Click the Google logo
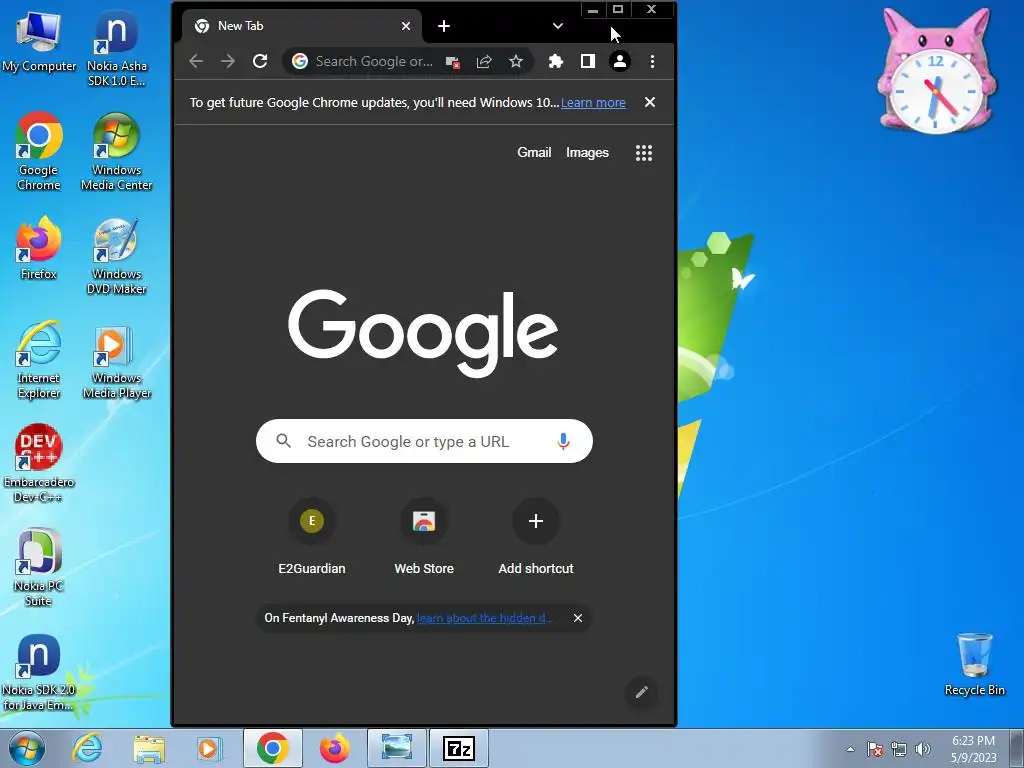Screen dimensions: 1024x768 [x=423, y=334]
